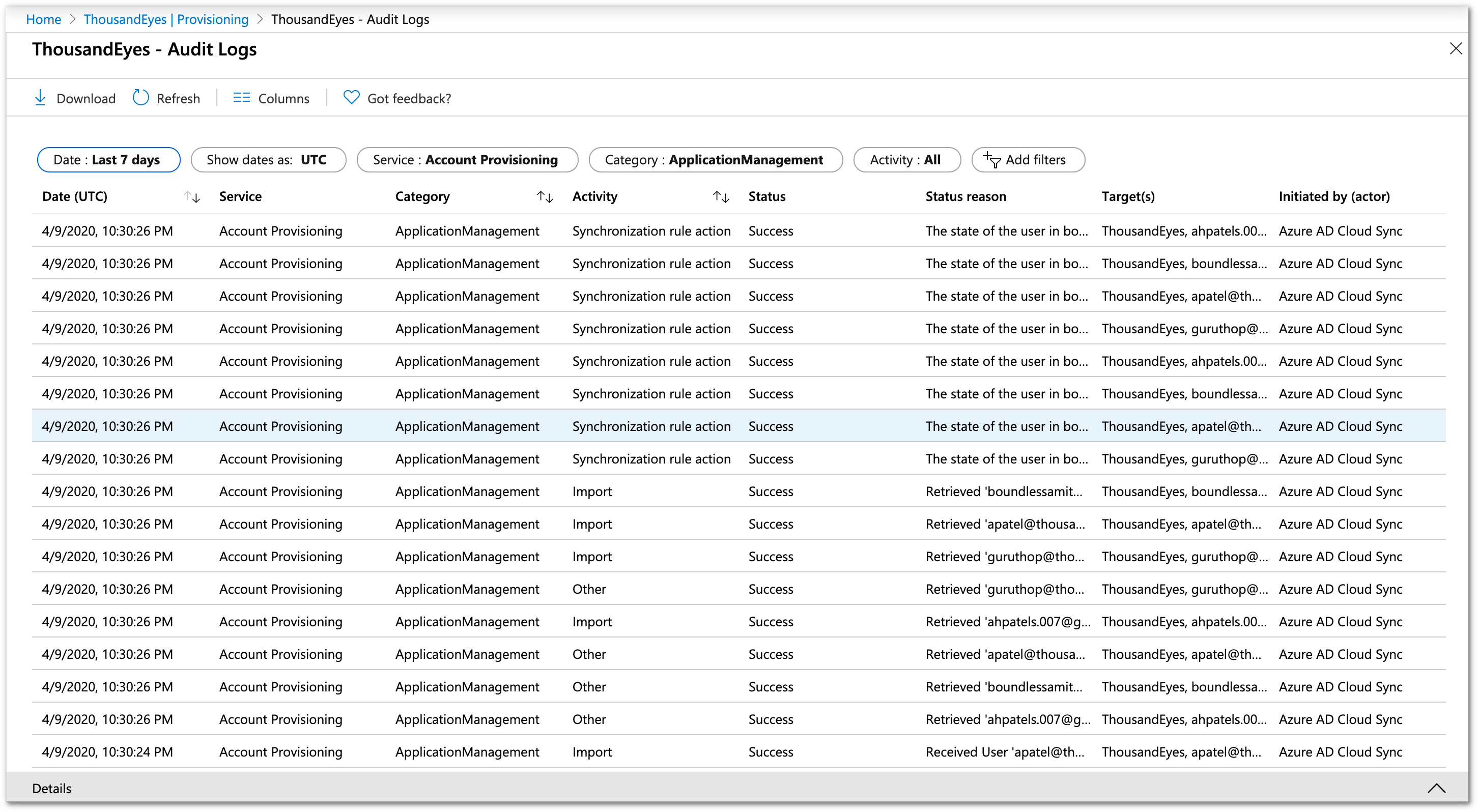Click the feedback heart icon
The image size is (1478, 812).
point(351,98)
